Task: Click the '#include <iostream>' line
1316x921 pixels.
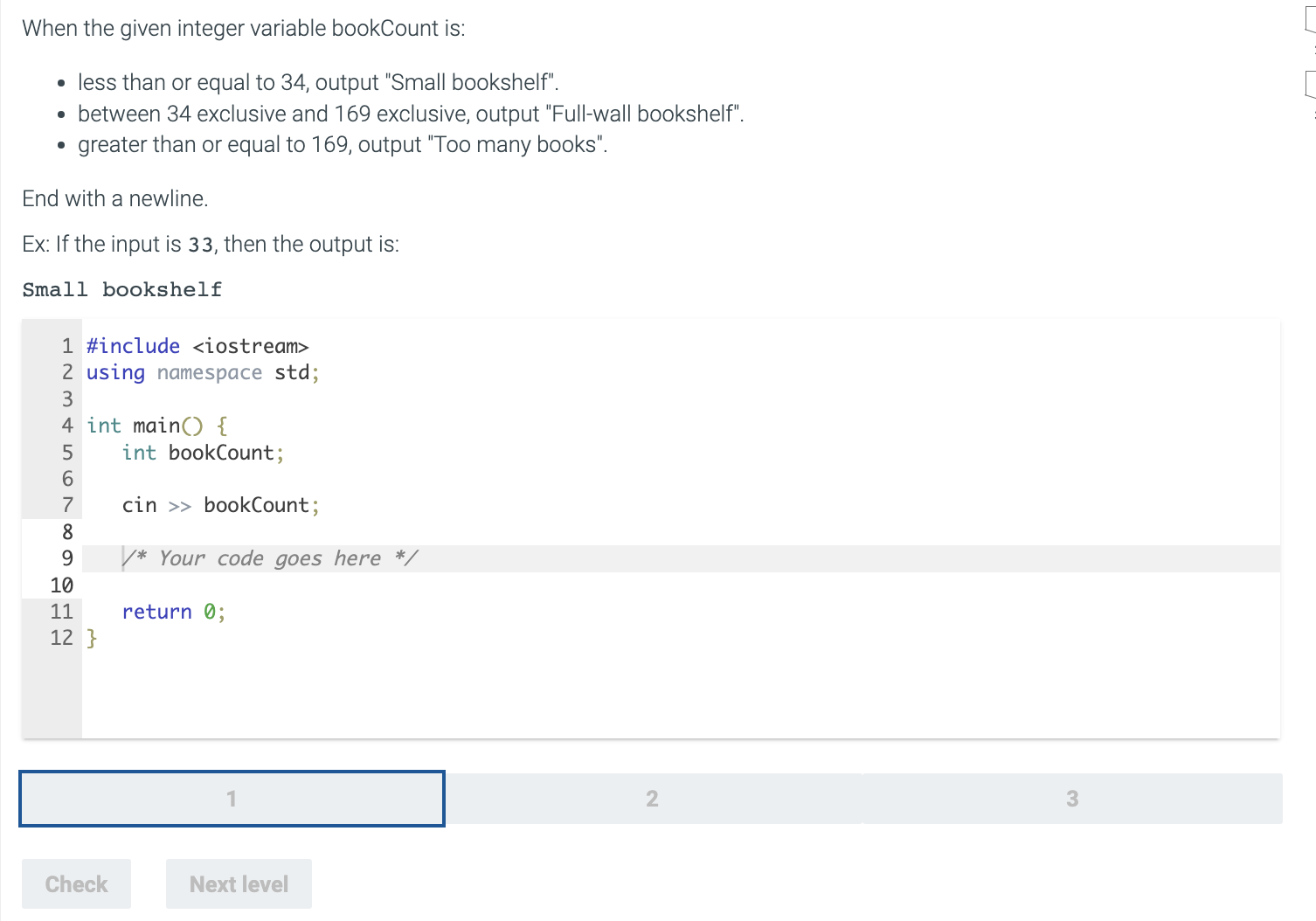Action: coord(197,346)
